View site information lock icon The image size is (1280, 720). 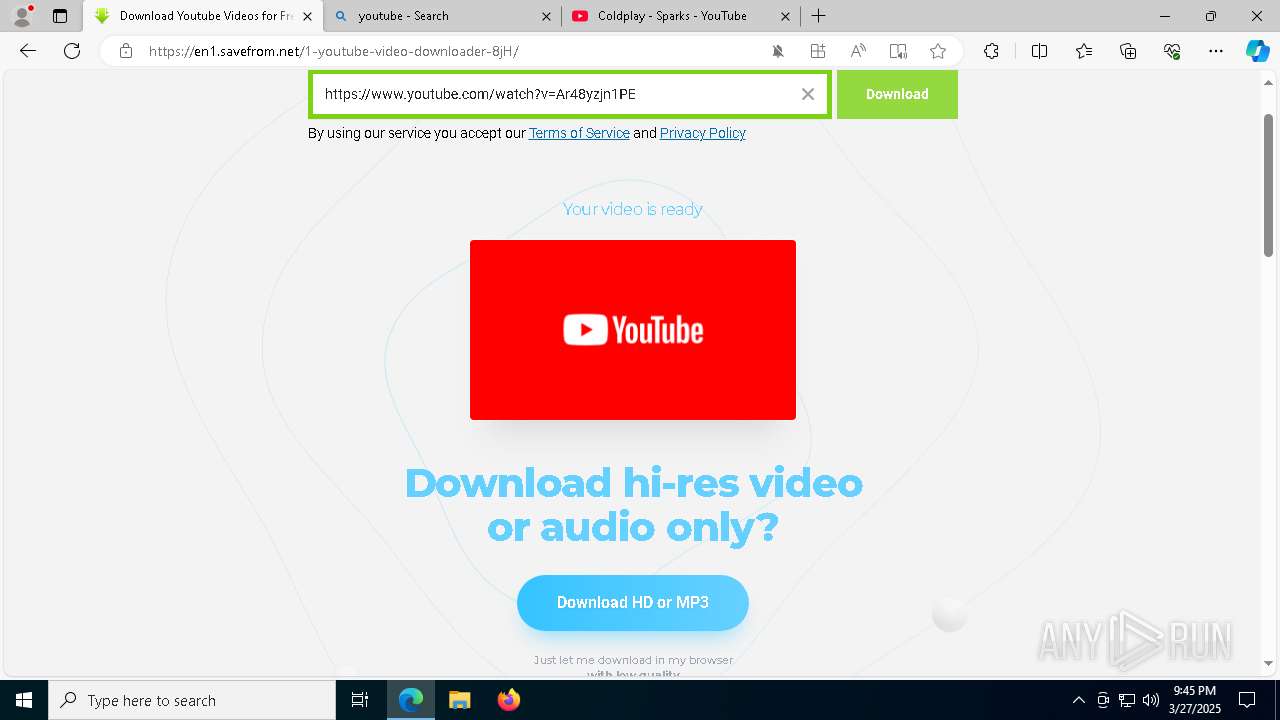point(125,51)
